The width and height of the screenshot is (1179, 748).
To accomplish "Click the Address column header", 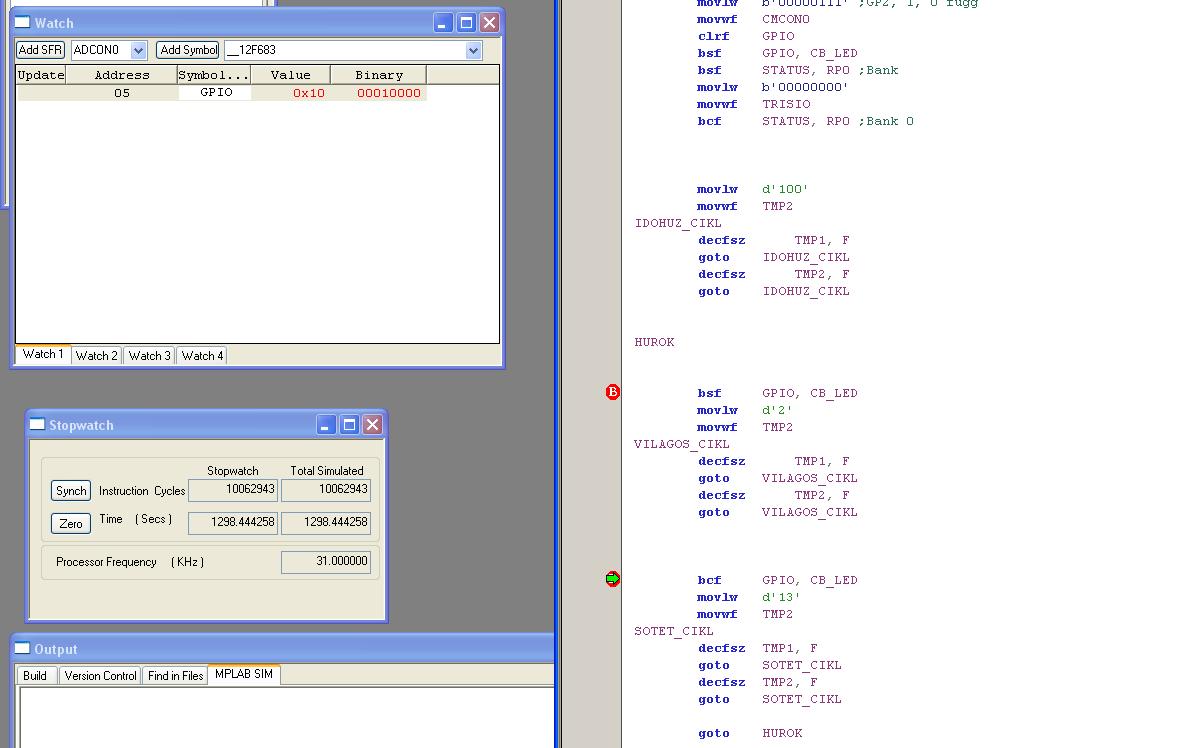I will click(x=121, y=74).
